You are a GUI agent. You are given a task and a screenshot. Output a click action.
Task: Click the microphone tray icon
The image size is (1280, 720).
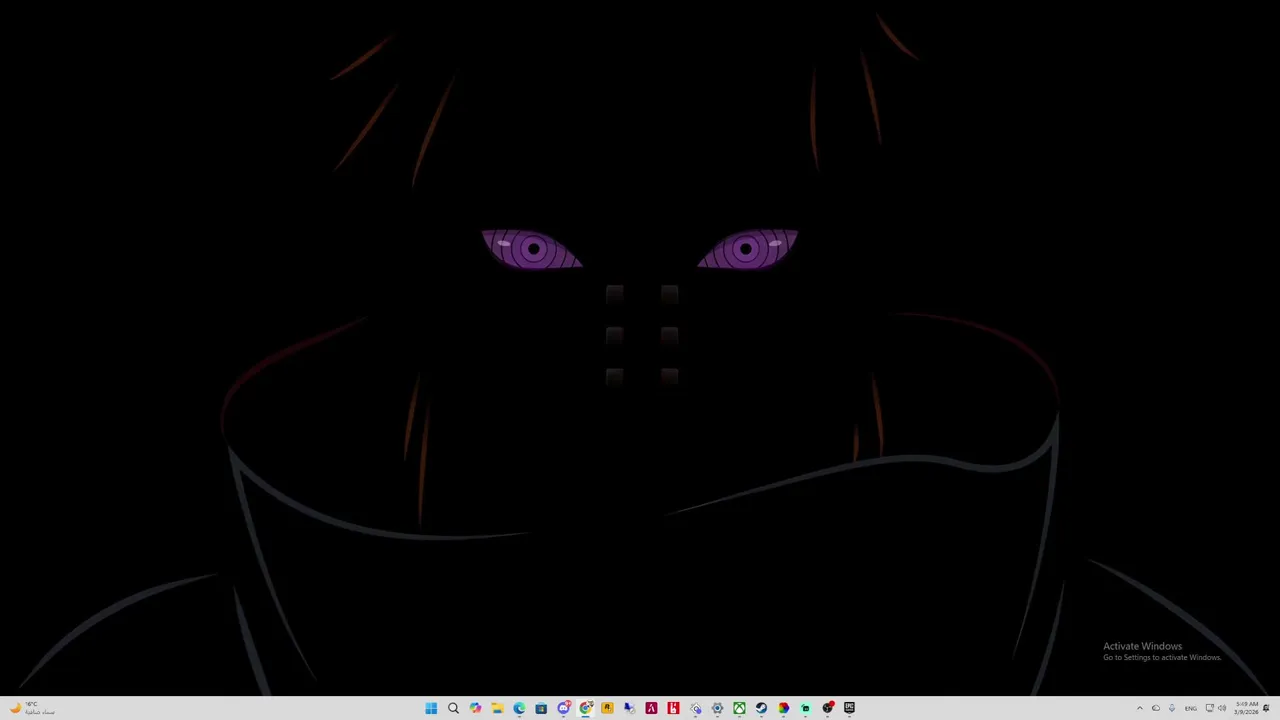point(1172,708)
